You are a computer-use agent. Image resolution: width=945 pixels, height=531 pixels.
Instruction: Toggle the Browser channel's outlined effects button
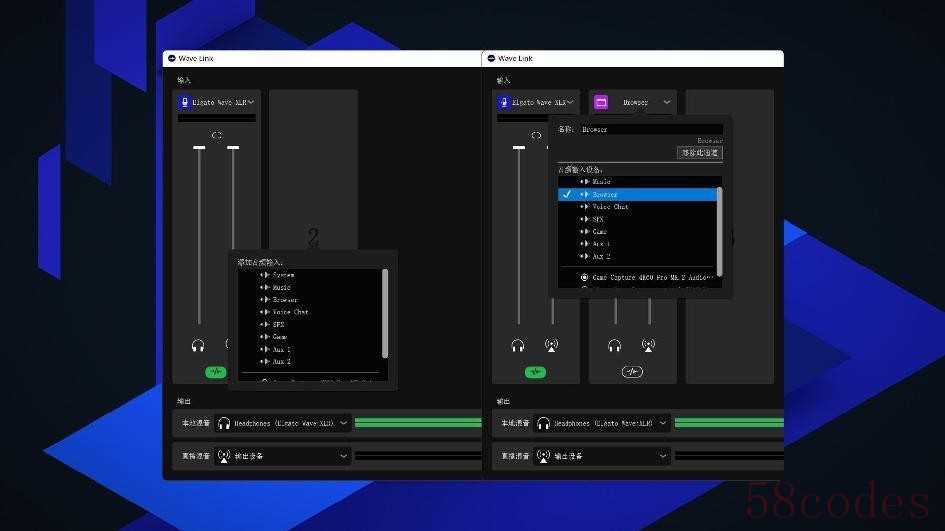pos(632,372)
